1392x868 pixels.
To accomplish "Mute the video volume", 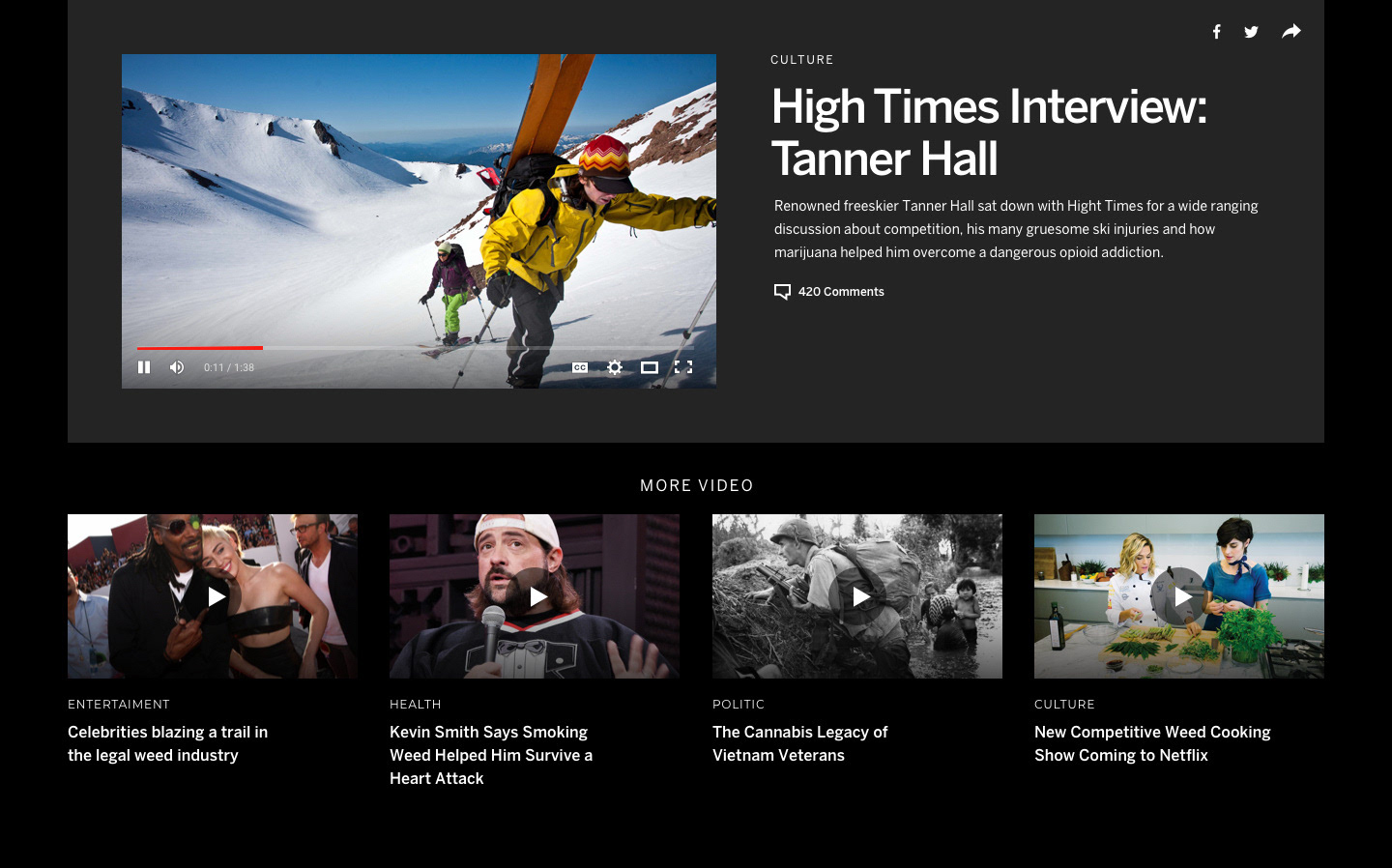I will coord(177,367).
